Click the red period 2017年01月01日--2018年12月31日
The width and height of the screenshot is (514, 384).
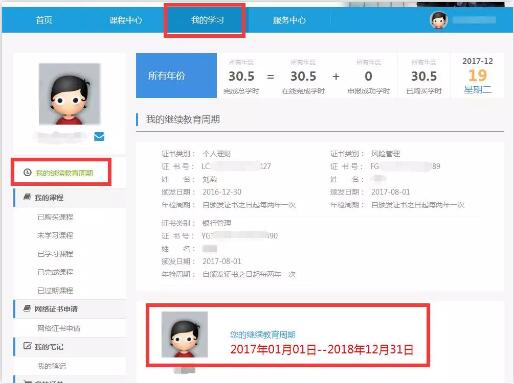tap(322, 350)
